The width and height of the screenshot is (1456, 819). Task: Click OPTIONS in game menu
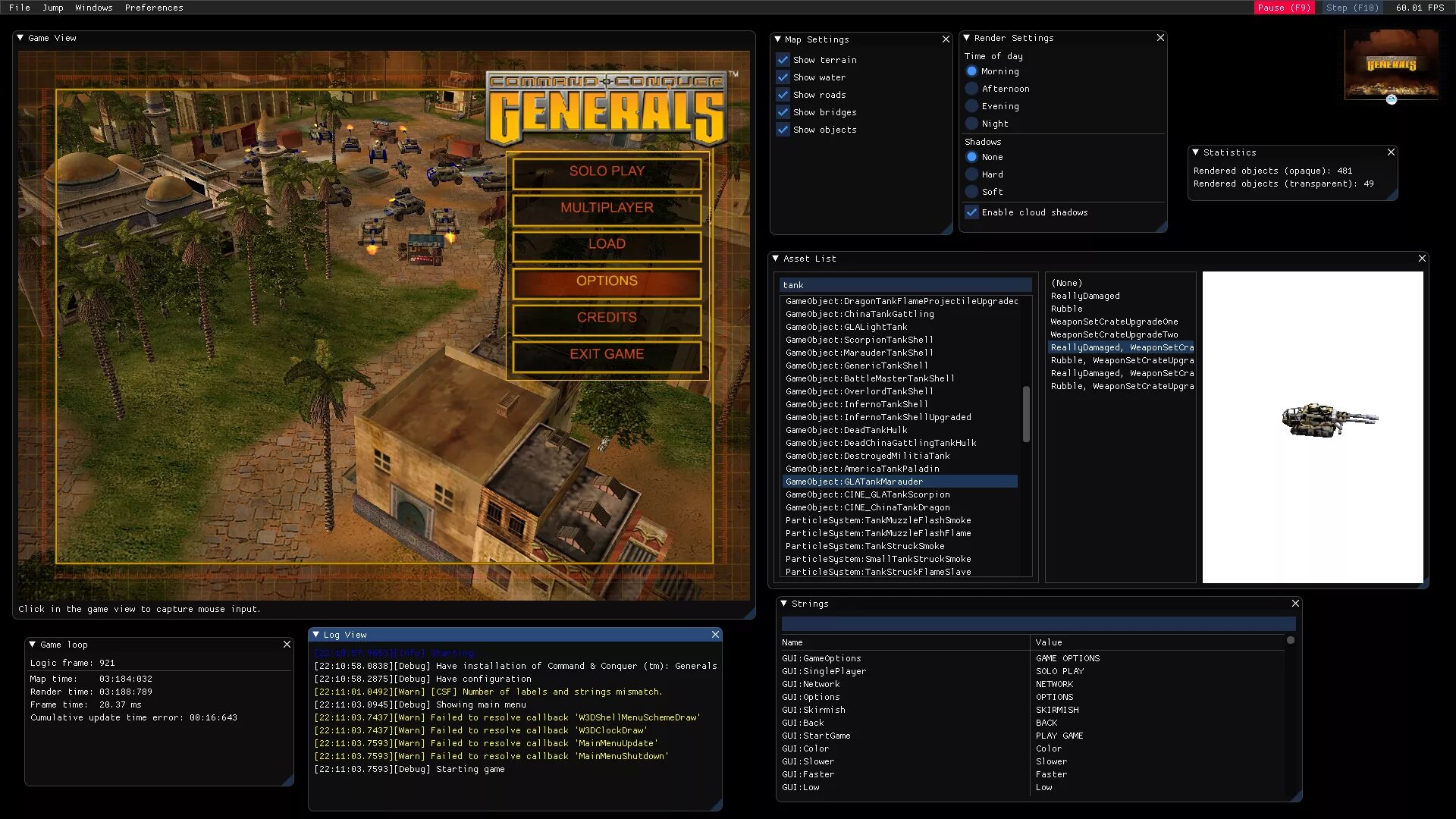(607, 282)
